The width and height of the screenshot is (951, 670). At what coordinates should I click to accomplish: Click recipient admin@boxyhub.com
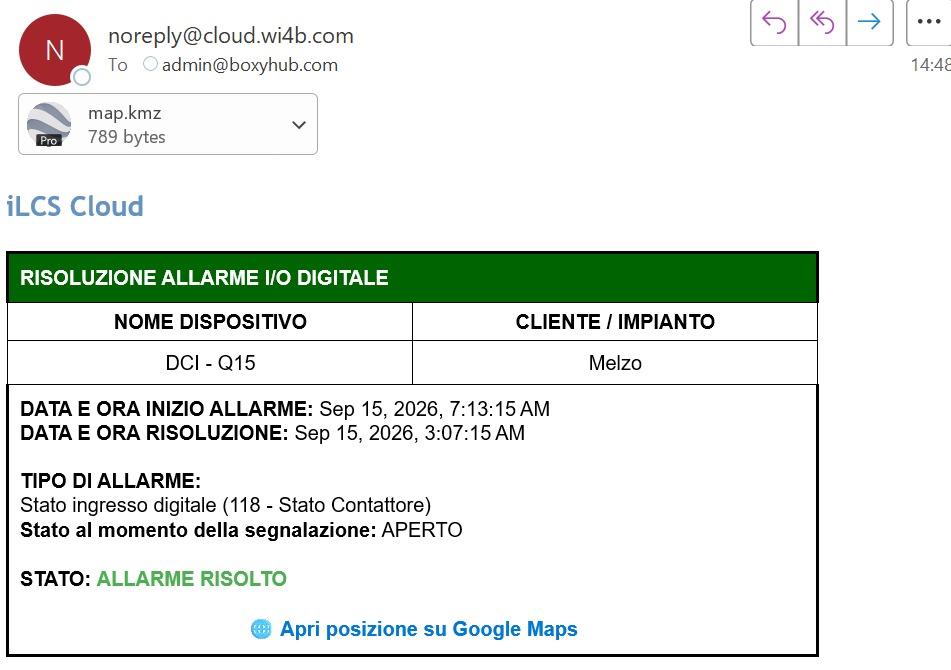click(249, 65)
